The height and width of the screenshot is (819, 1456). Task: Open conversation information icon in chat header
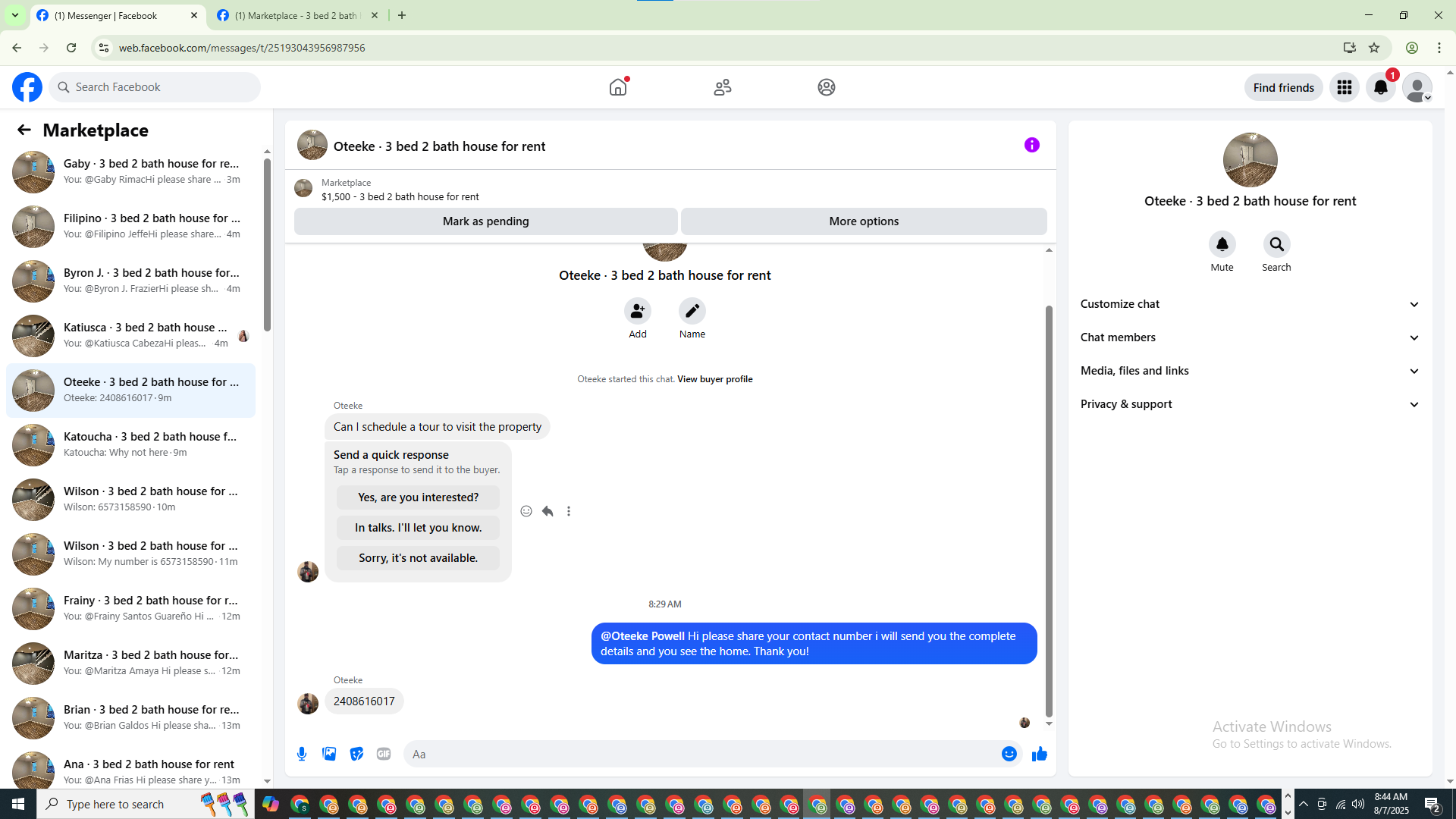click(1032, 145)
